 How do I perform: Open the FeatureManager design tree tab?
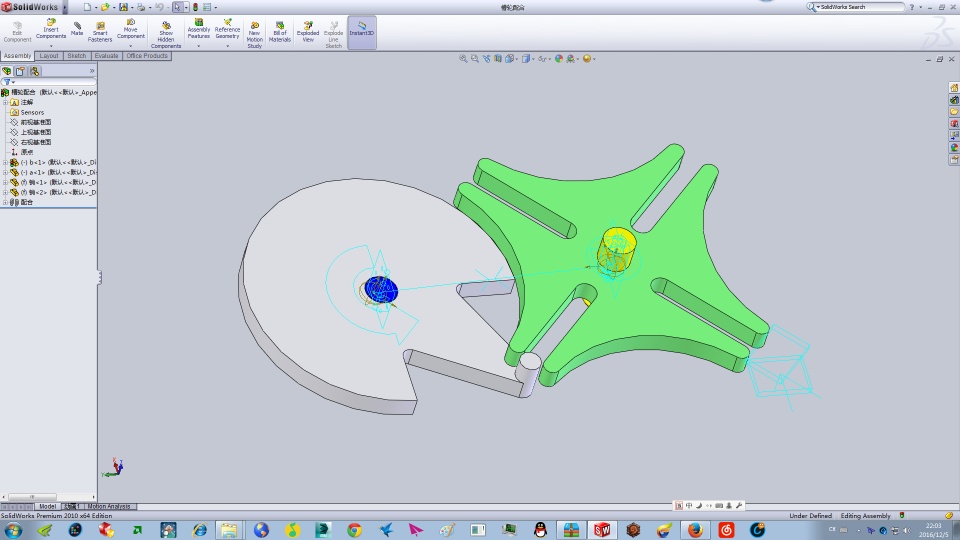(7, 71)
